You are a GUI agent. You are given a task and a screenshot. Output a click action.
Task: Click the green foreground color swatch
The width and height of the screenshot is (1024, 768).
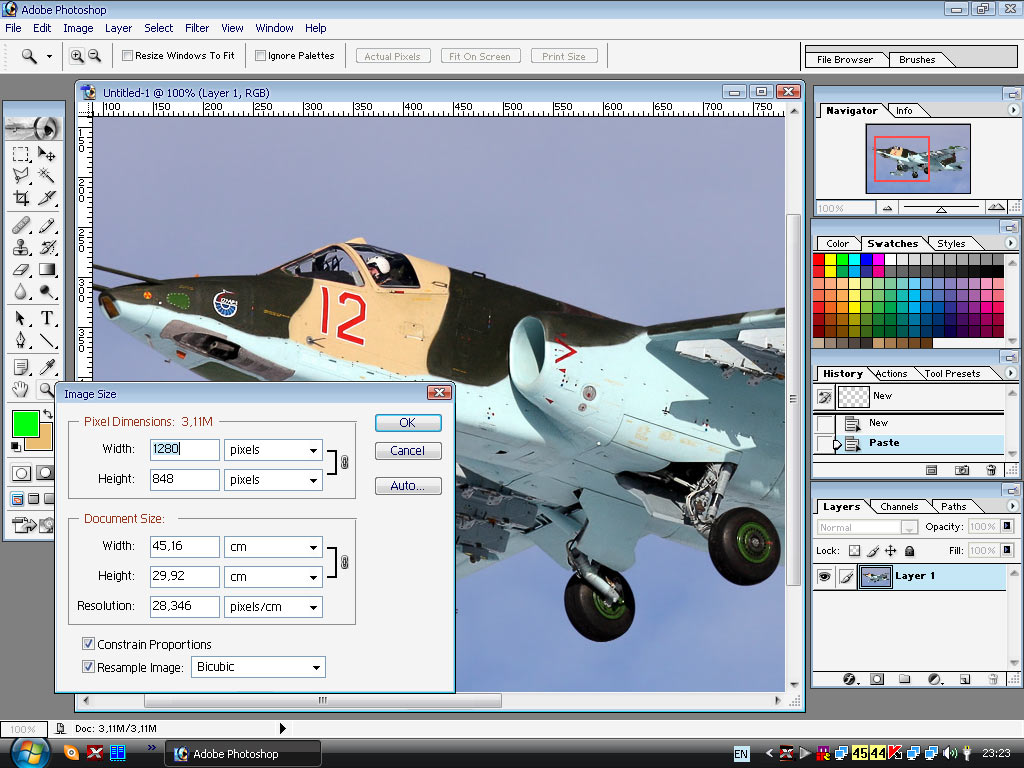(x=26, y=422)
